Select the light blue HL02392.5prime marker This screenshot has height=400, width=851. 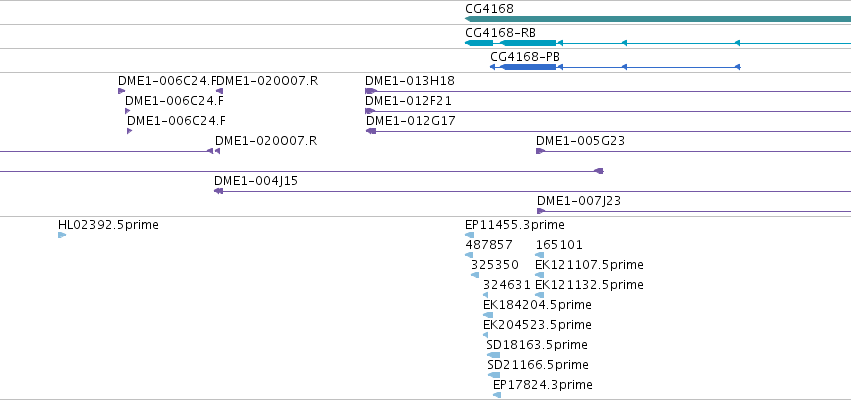pyautogui.click(x=62, y=235)
